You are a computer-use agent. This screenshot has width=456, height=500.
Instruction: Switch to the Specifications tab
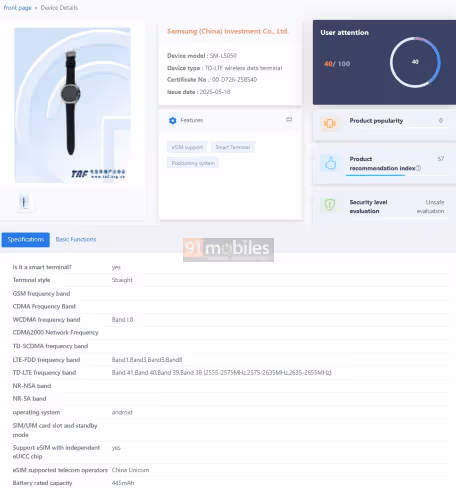(x=26, y=240)
